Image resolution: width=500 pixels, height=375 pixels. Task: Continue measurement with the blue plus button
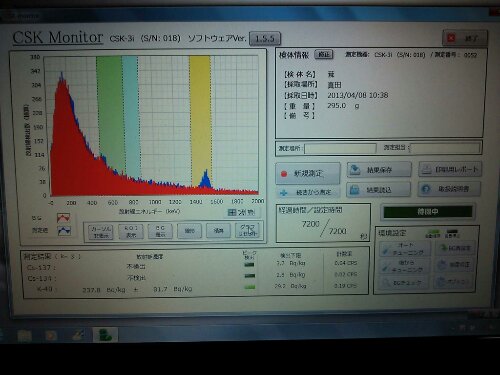coord(308,192)
